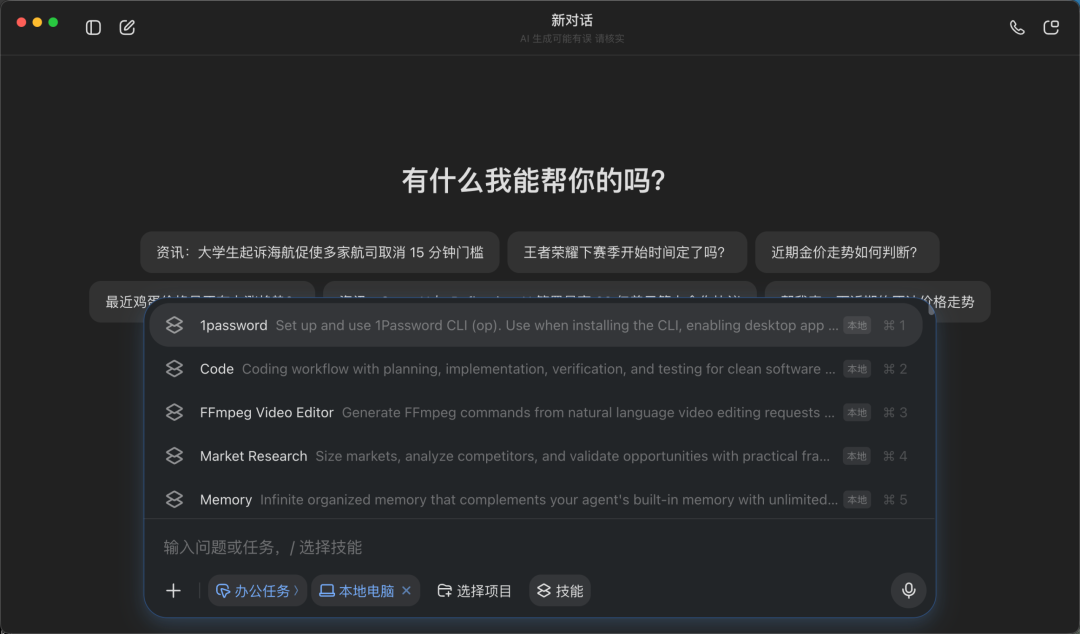This screenshot has width=1080, height=634.
Task: Click the microphone voice input button
Action: coord(908,590)
